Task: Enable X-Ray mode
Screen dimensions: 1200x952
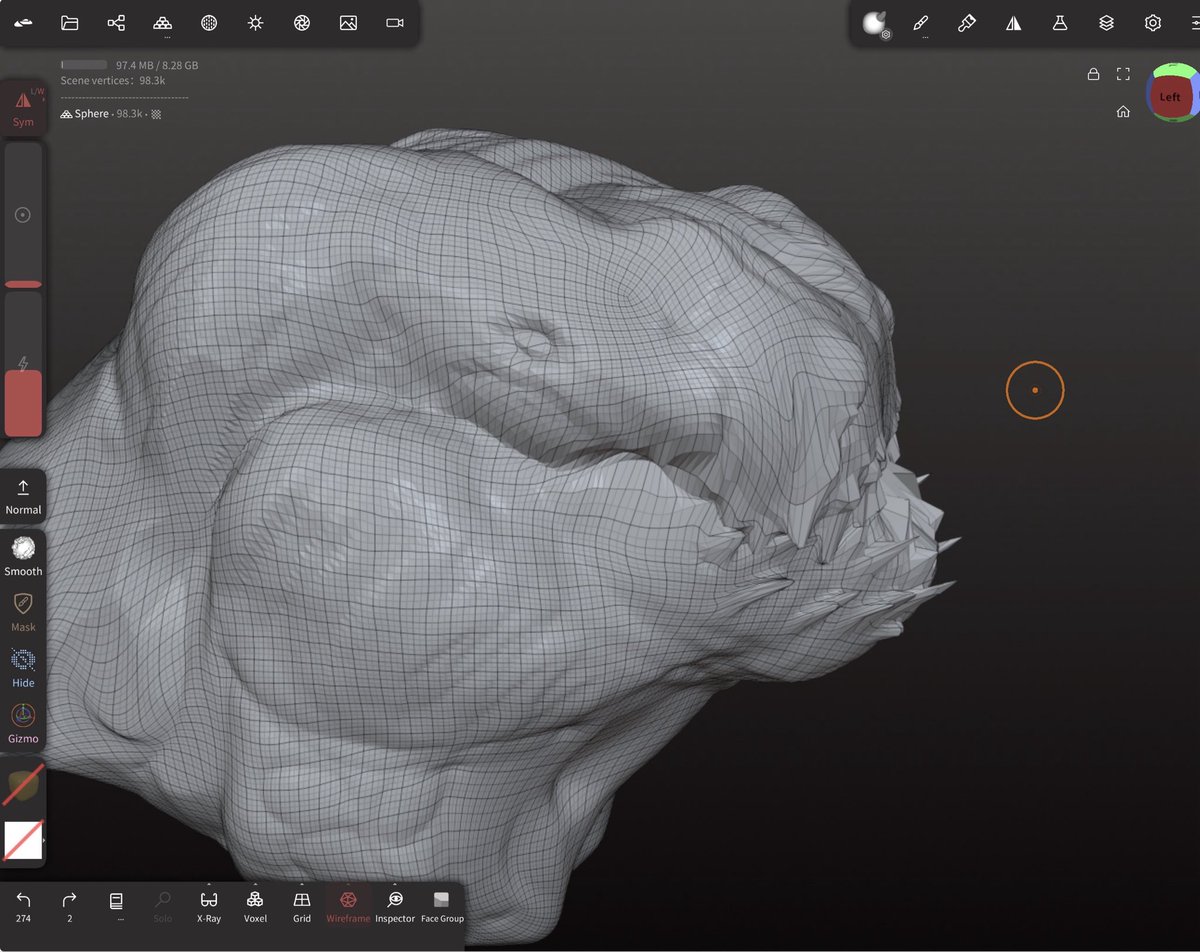Action: pyautogui.click(x=208, y=907)
